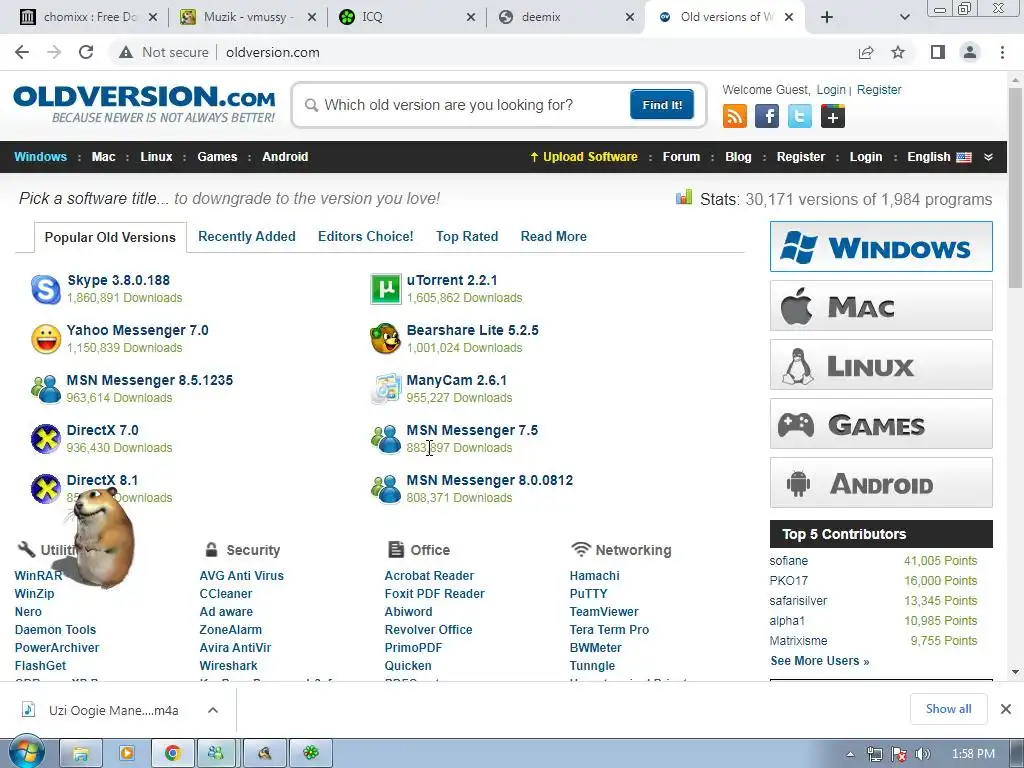Click the page vertical scrollbar thumb
The height and width of the screenshot is (768, 1024).
[1015, 186]
